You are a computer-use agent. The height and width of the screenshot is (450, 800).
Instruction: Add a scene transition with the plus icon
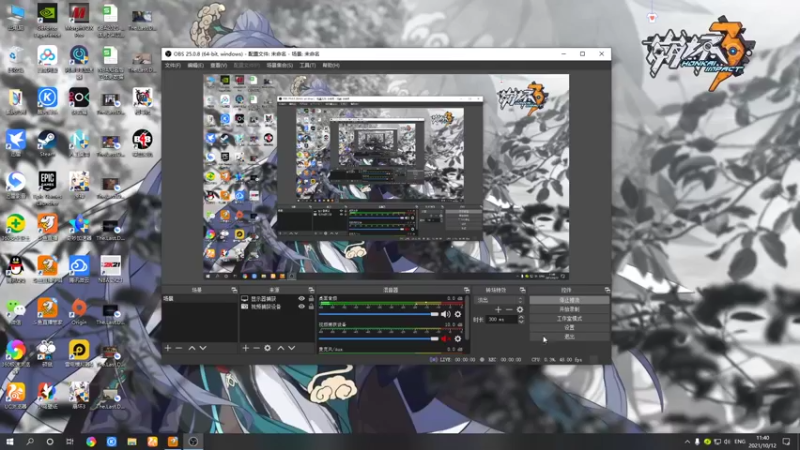click(x=498, y=310)
